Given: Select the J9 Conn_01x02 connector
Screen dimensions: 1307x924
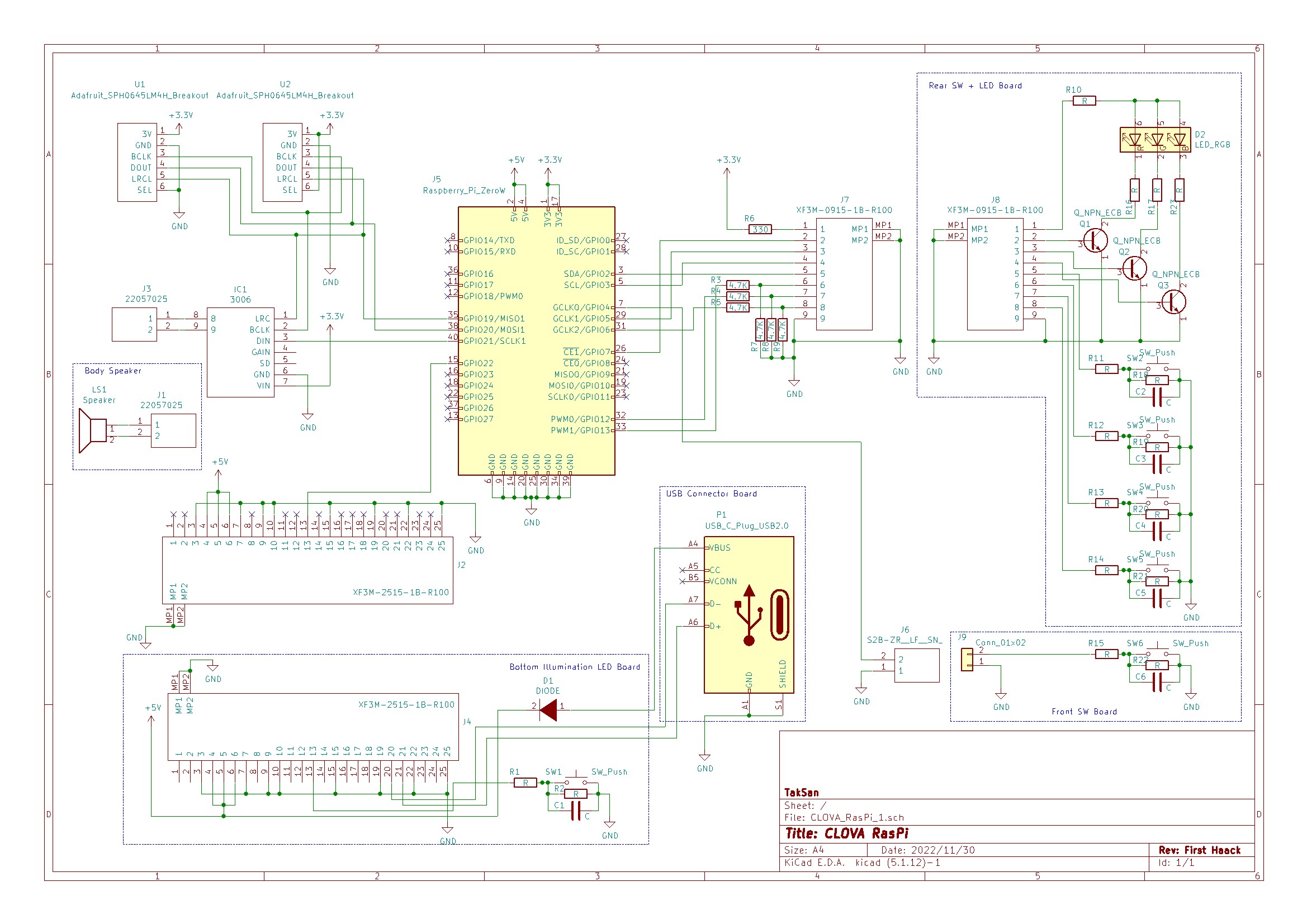Looking at the screenshot, I should coord(967,660).
